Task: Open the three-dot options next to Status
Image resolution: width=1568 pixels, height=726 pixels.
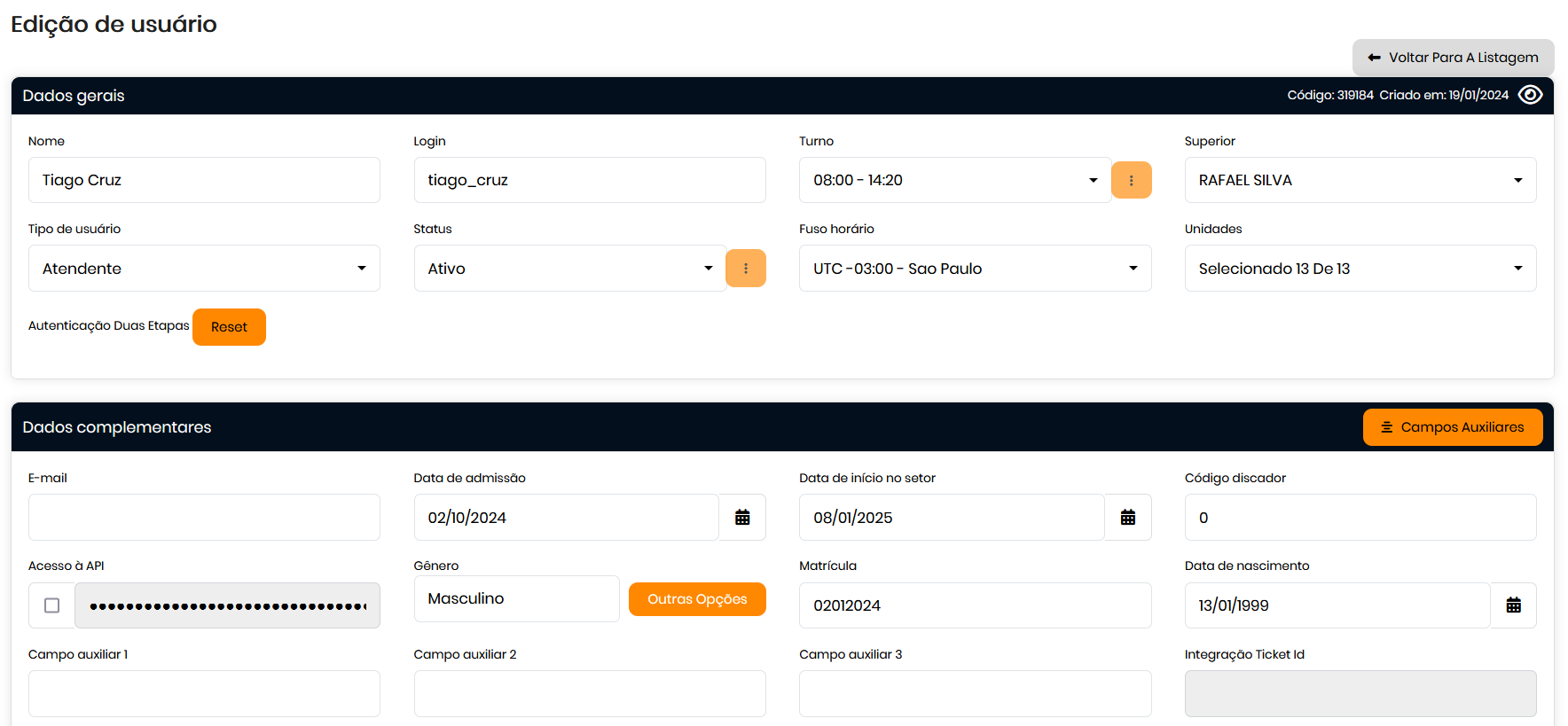Action: pyautogui.click(x=745, y=269)
